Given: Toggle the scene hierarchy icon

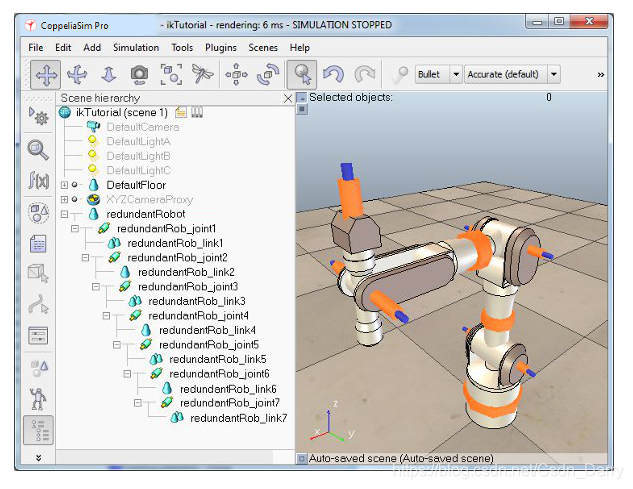Looking at the screenshot, I should 38,430.
